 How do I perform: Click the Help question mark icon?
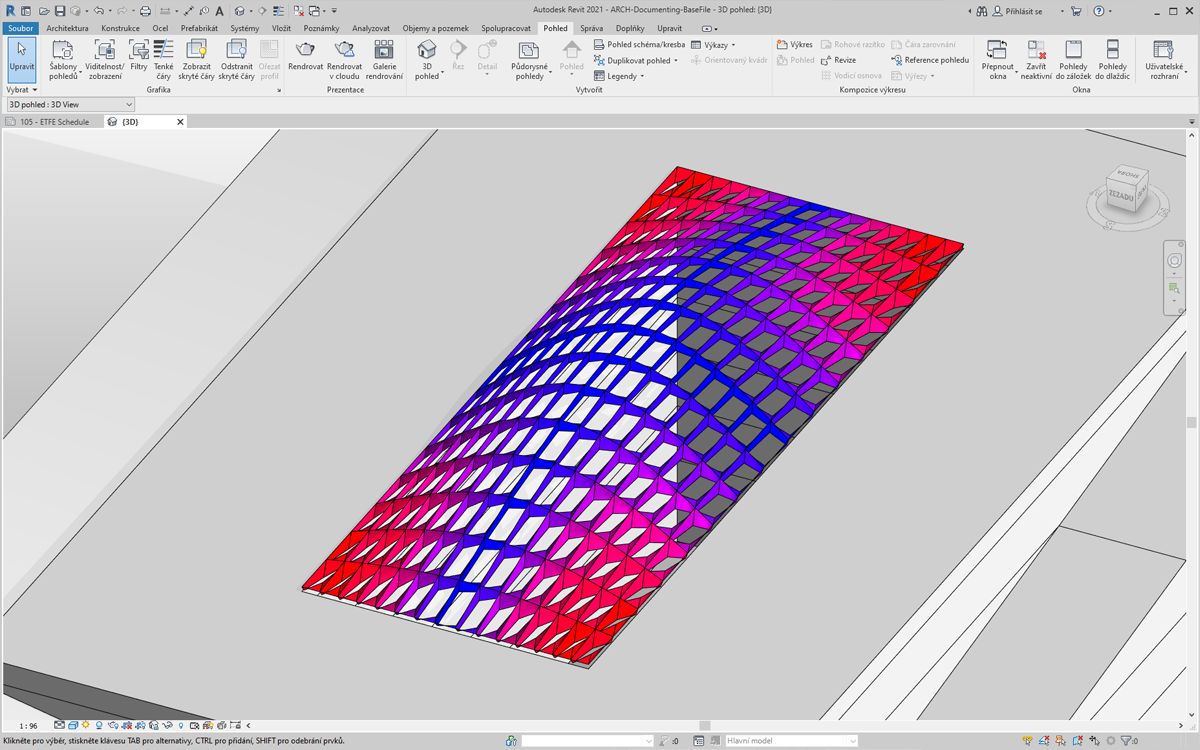click(x=1099, y=11)
